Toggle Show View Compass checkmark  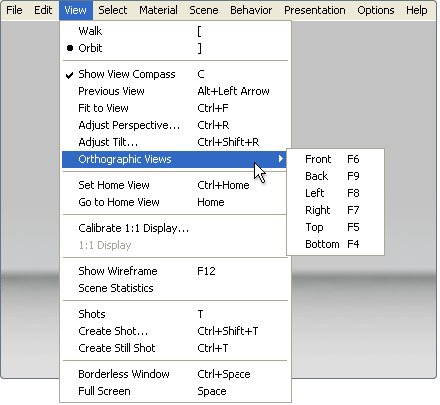[175, 74]
